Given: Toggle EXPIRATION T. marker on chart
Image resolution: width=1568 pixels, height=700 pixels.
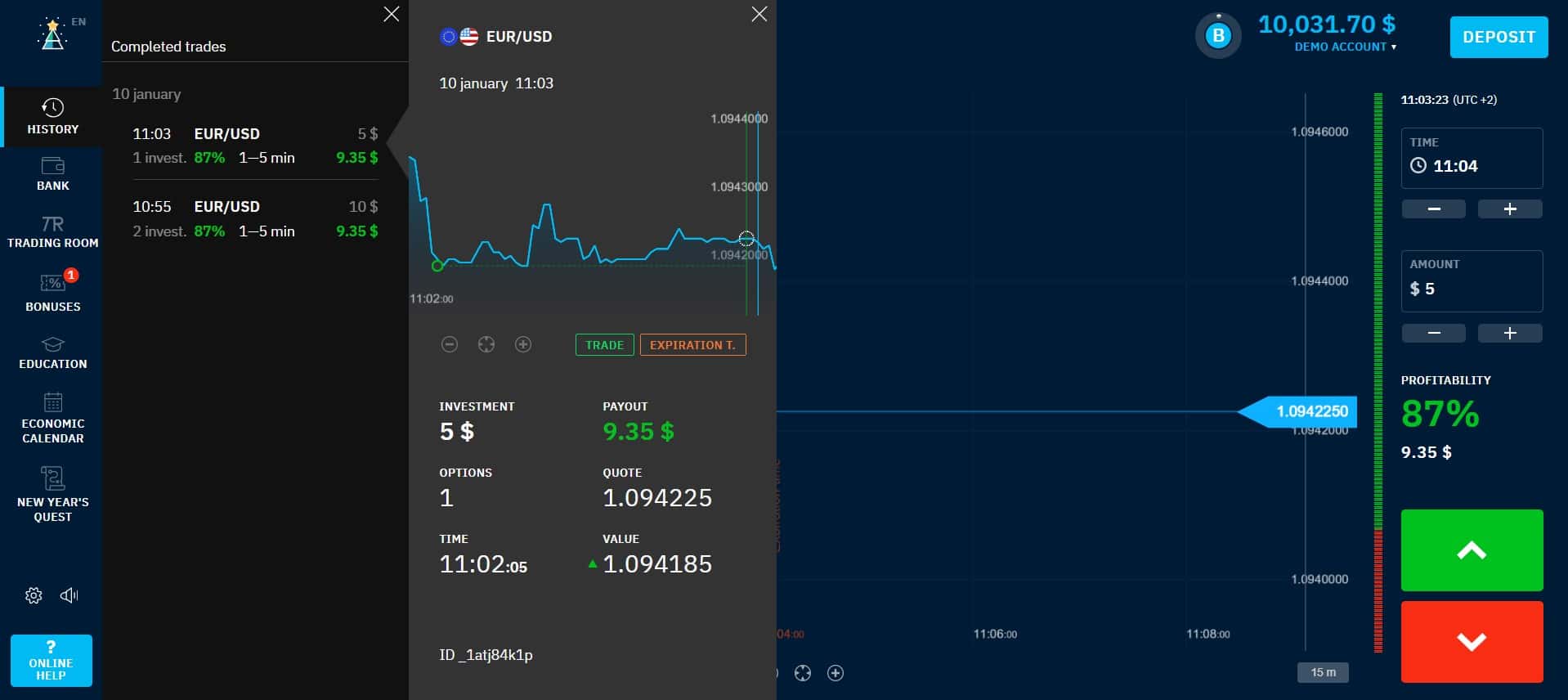Looking at the screenshot, I should click(x=692, y=345).
